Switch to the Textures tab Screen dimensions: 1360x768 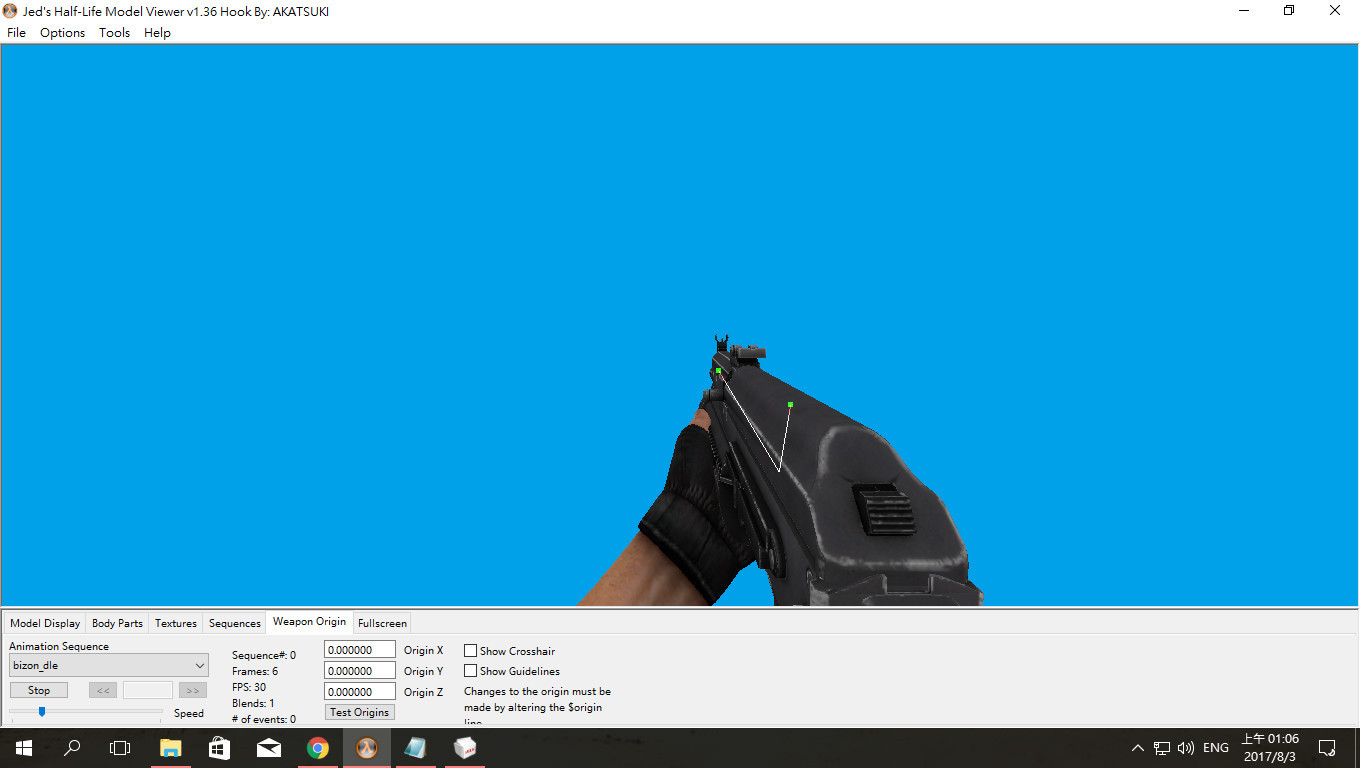pyautogui.click(x=175, y=622)
